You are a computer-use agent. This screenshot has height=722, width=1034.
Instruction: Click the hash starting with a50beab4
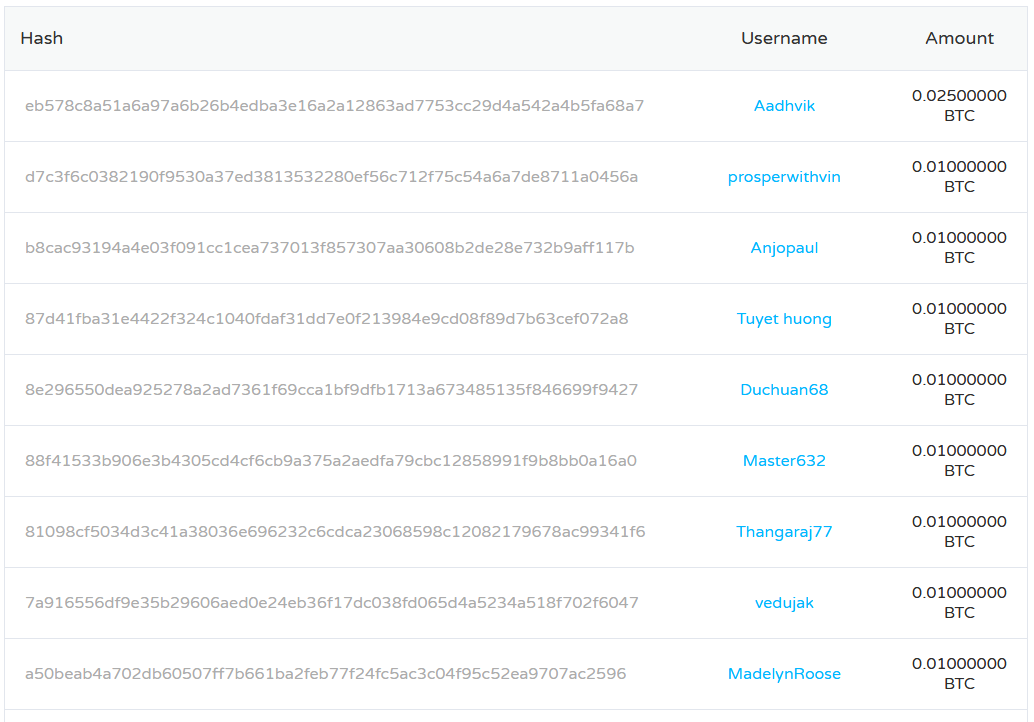click(325, 674)
